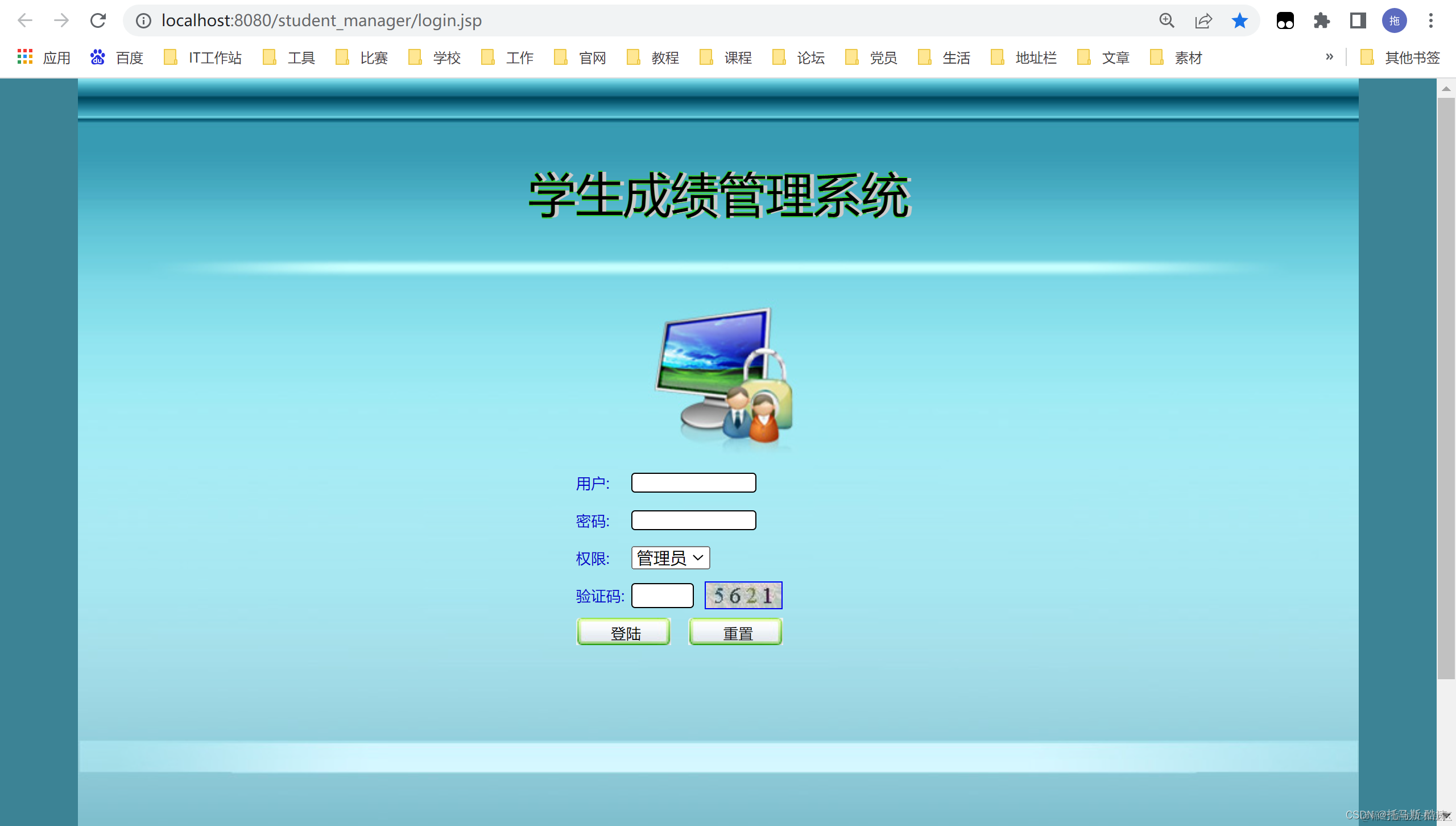This screenshot has width=1456, height=826.
Task: Click the 5621 captcha image to refresh
Action: coord(743,596)
